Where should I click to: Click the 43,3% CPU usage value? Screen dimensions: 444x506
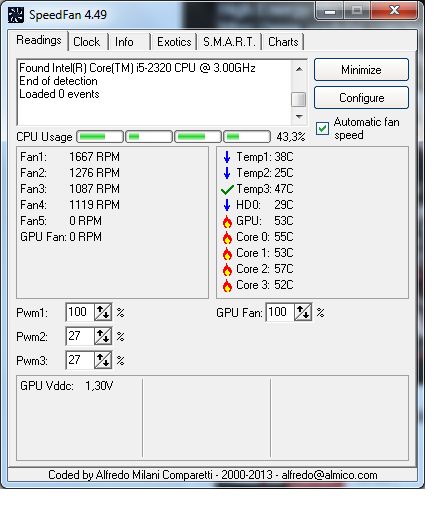tap(291, 137)
